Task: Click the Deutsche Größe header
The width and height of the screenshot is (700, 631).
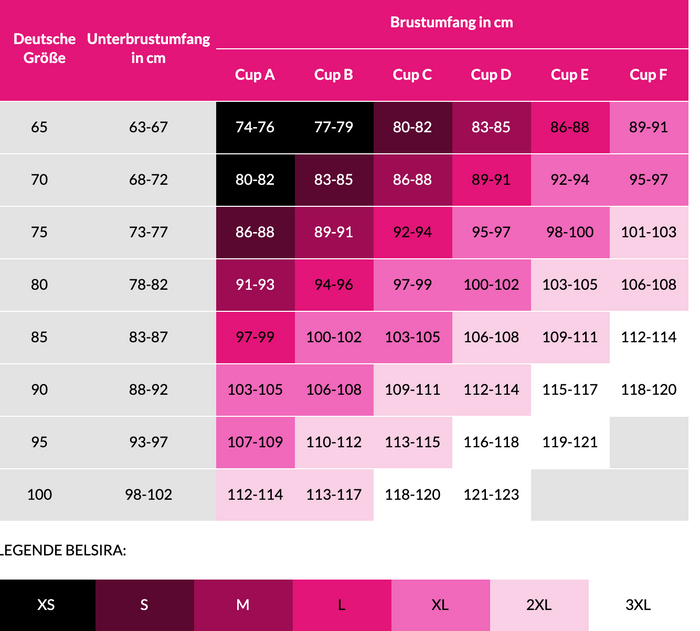Action: tap(44, 48)
